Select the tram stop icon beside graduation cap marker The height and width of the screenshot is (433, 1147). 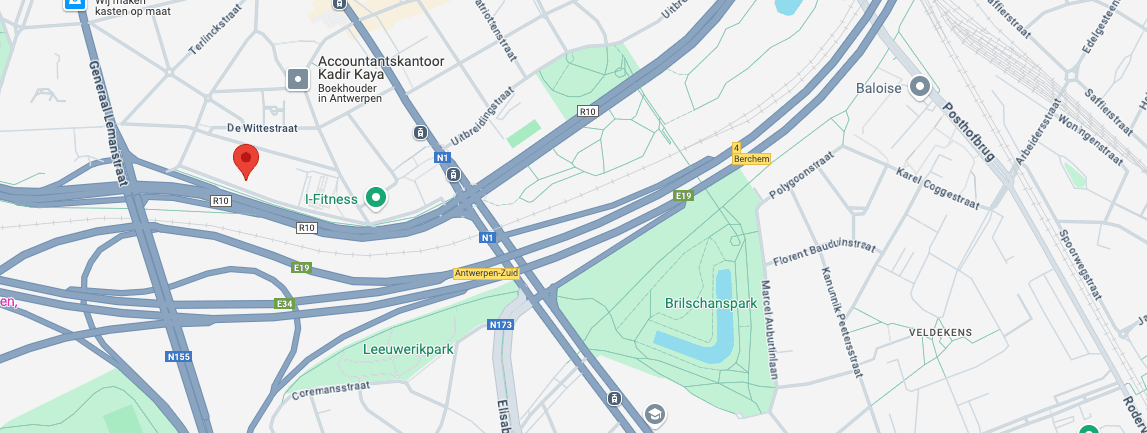coord(614,398)
